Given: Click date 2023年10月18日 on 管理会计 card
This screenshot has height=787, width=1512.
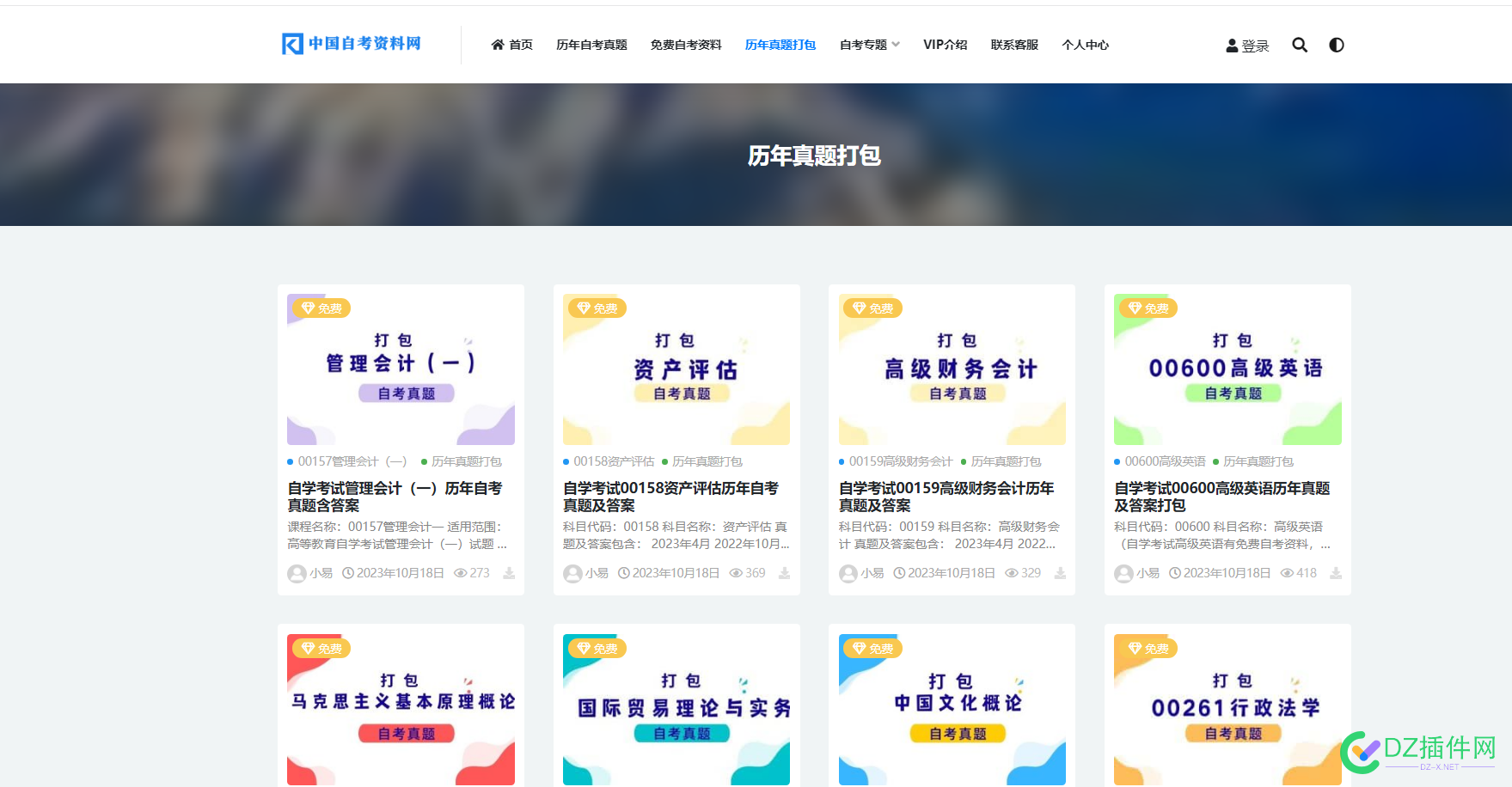Looking at the screenshot, I should (394, 573).
